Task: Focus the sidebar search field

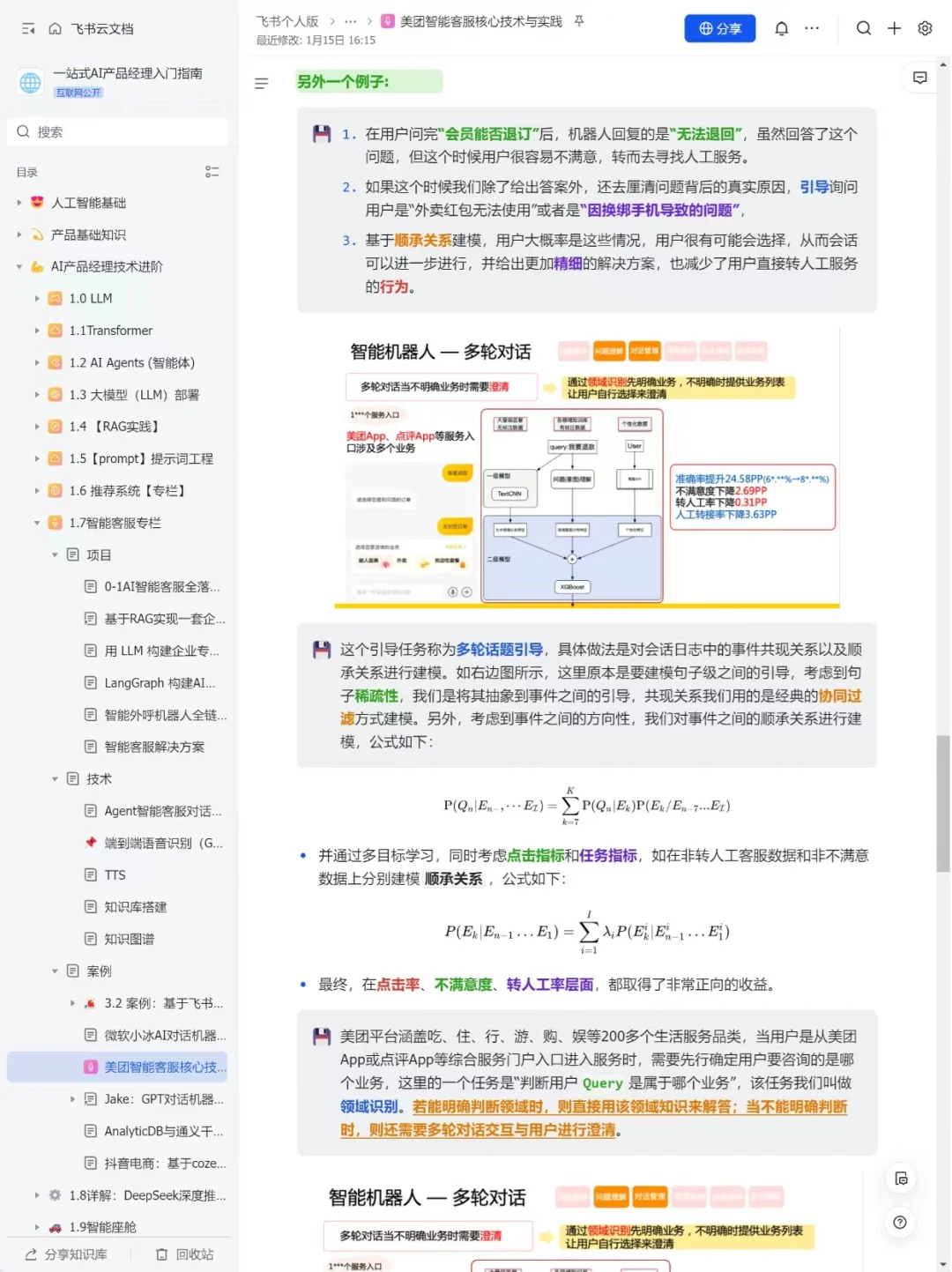Action: [x=117, y=131]
